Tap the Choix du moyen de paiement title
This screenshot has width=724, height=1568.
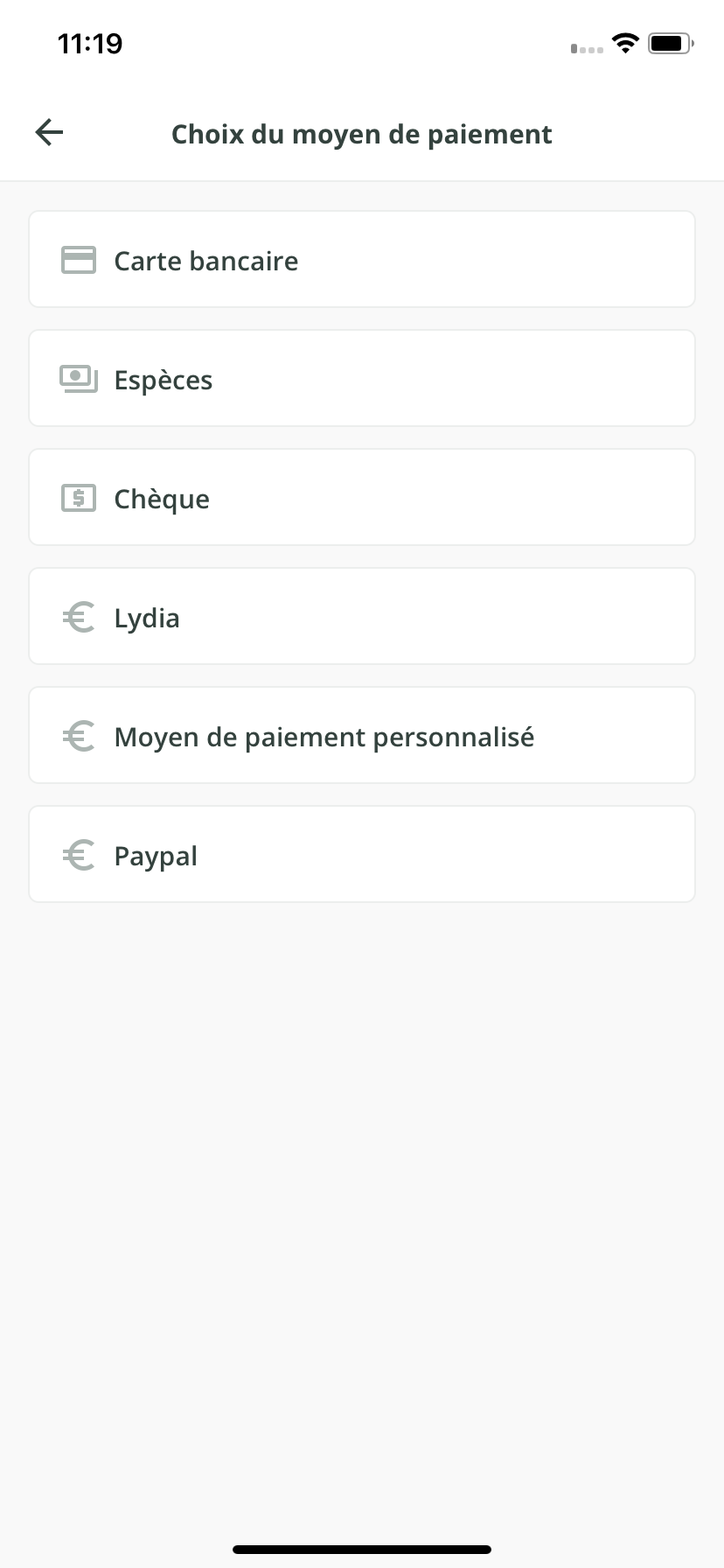pyautogui.click(x=362, y=134)
